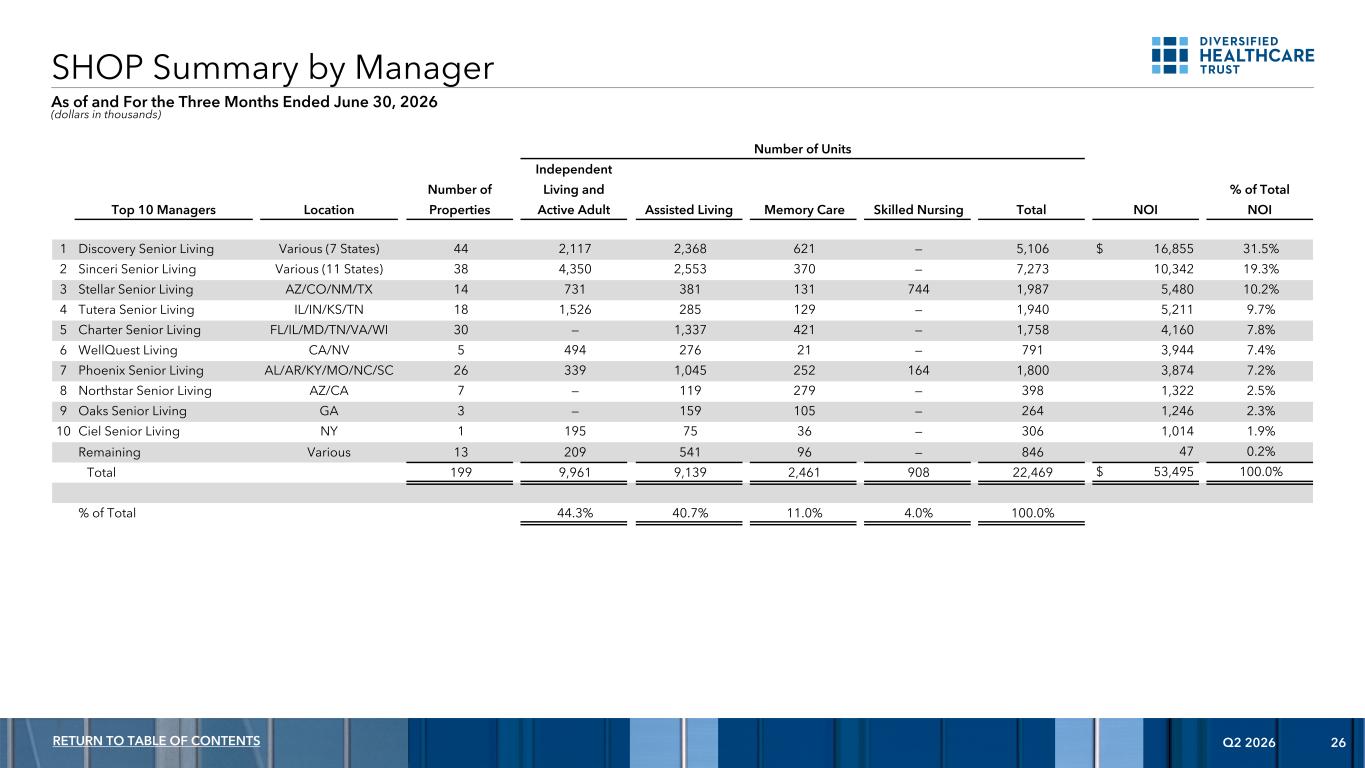This screenshot has height=768, width=1365.
Task: Click the "Number of Units" group header
Action: pyautogui.click(x=803, y=150)
